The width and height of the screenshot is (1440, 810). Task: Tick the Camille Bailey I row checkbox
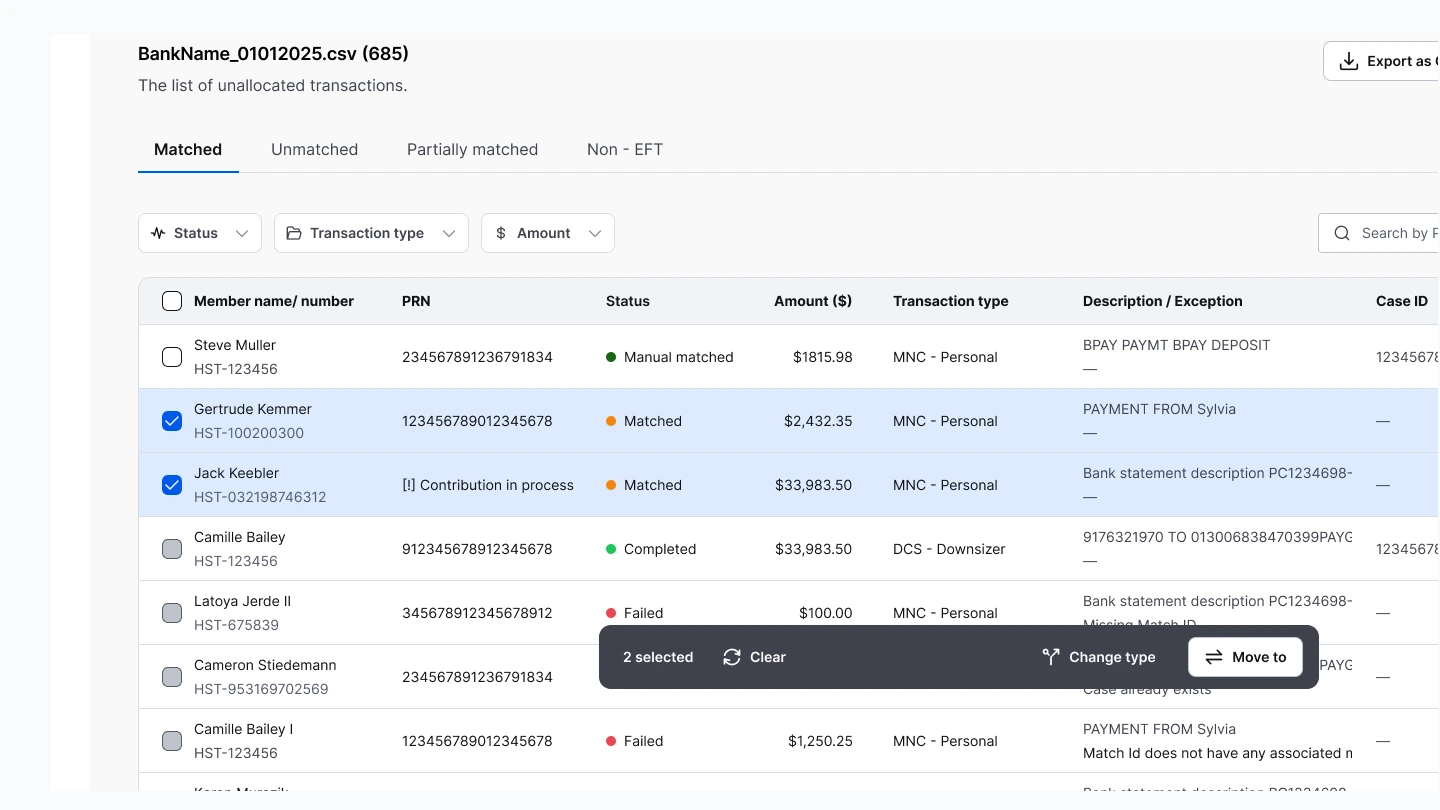(172, 741)
